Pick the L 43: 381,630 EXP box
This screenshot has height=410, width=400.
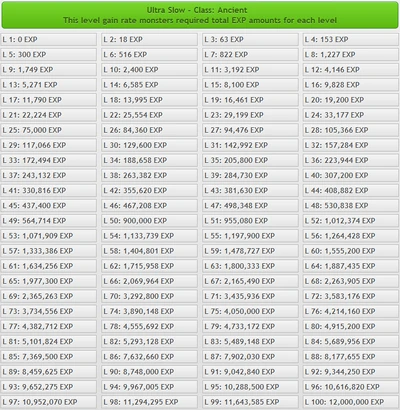coord(250,190)
